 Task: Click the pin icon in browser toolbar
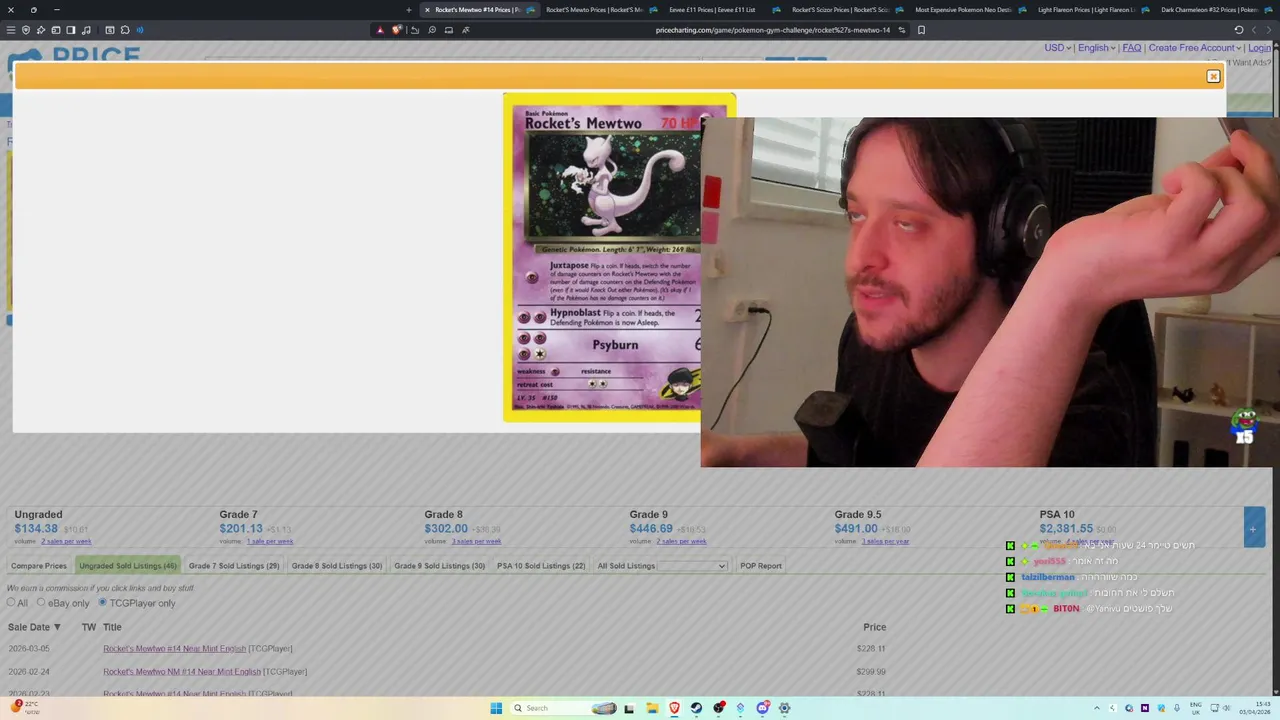point(41,30)
